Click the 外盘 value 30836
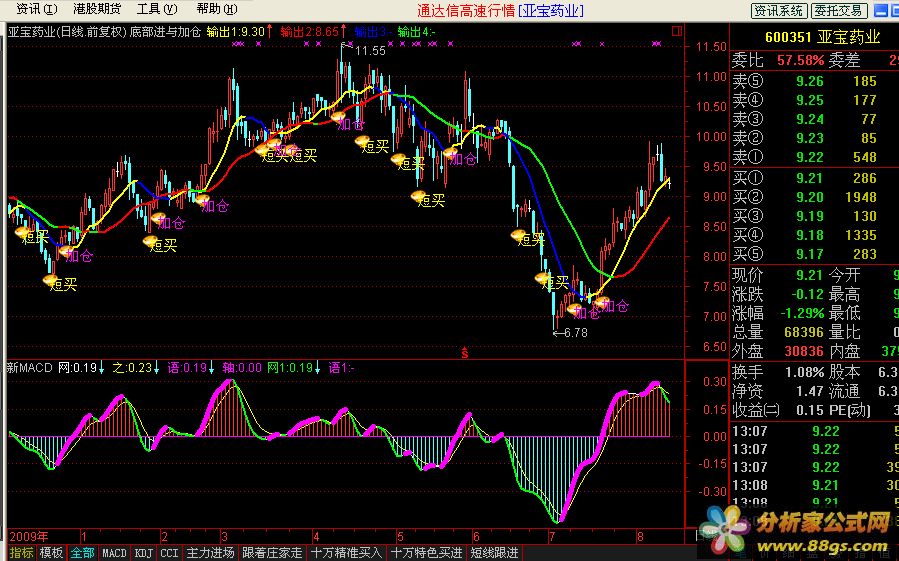 pos(804,351)
